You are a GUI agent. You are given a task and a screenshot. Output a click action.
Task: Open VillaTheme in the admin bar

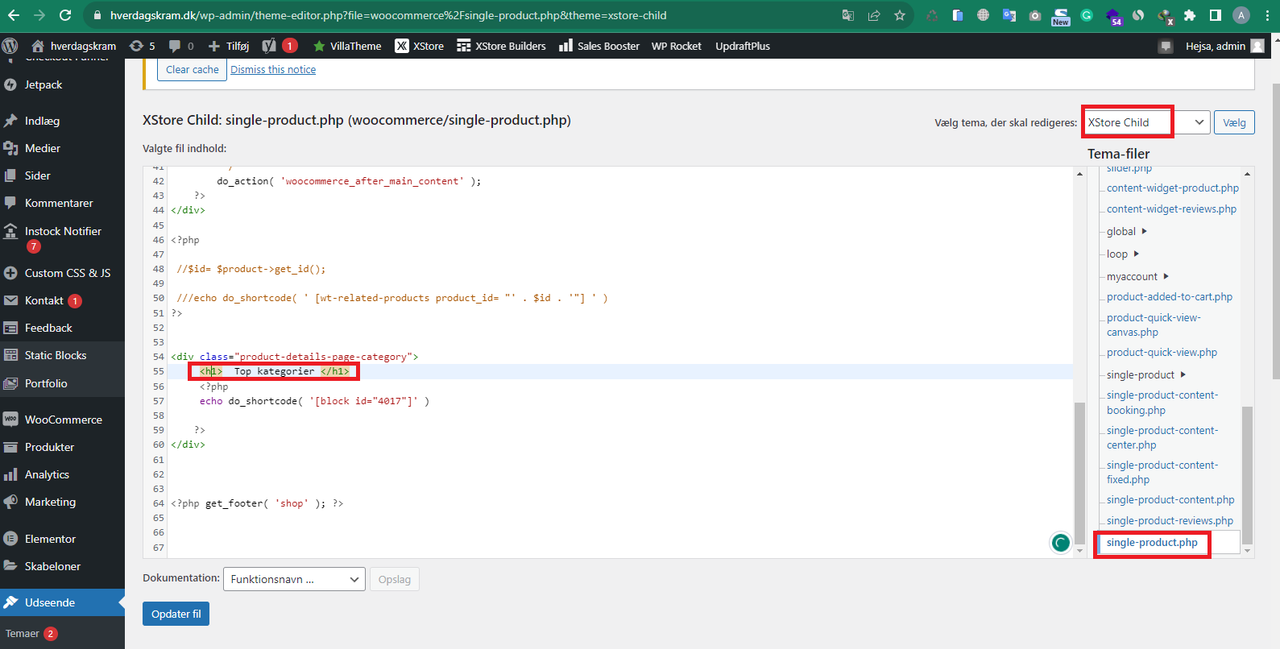point(346,46)
